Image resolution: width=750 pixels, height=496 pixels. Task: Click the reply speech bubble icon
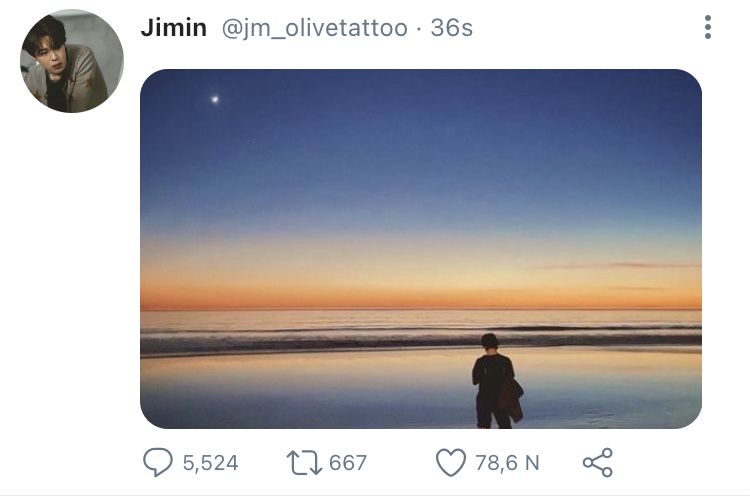pyautogui.click(x=158, y=462)
